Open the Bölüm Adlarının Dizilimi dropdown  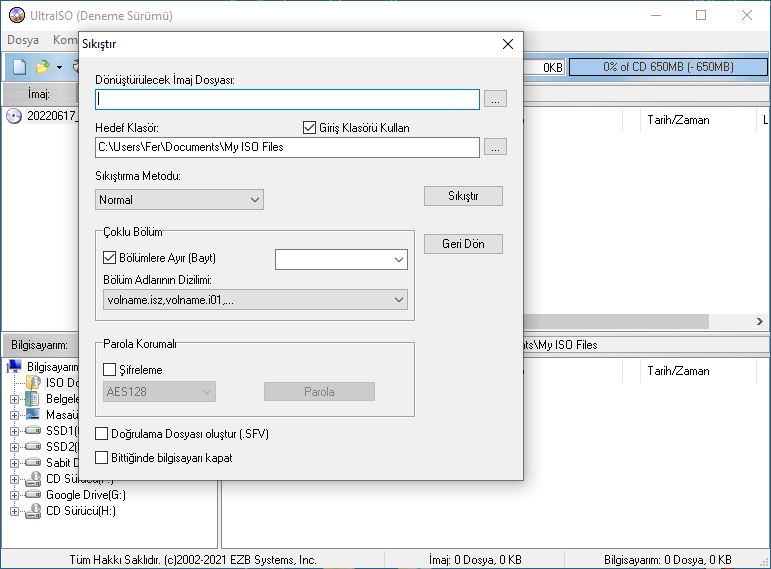point(255,299)
